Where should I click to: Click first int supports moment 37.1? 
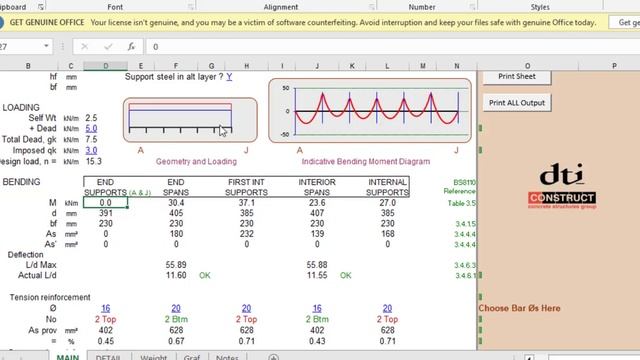pos(246,203)
